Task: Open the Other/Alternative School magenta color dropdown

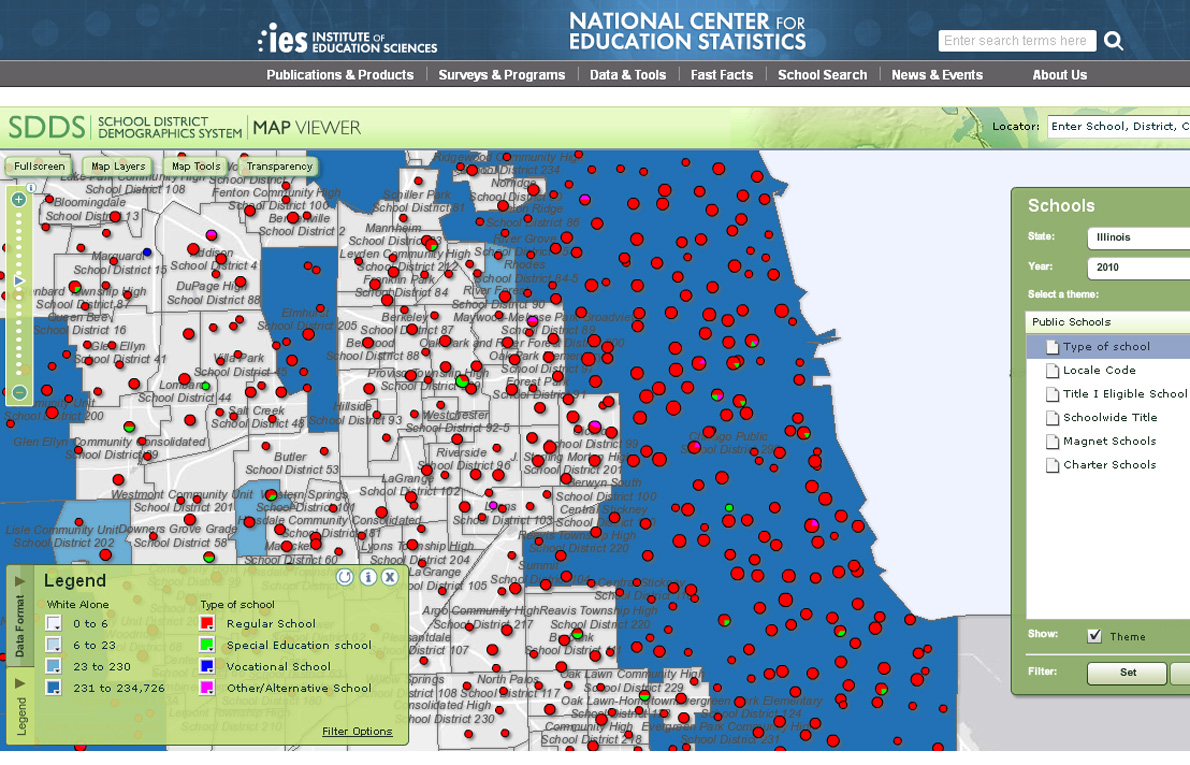Action: point(206,688)
